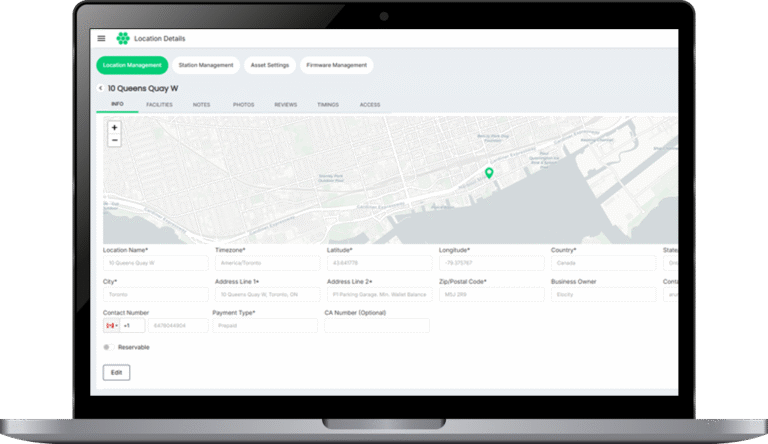Open the Country selection field

[x=602, y=263]
